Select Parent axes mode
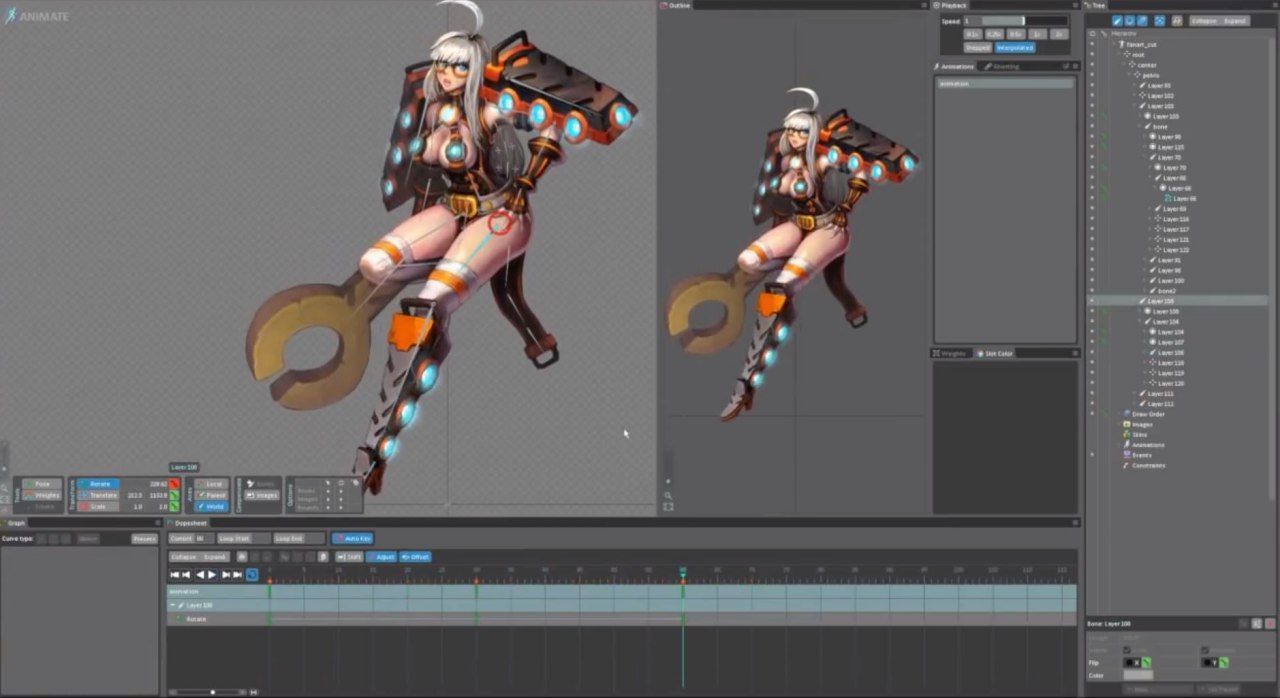Viewport: 1280px width, 698px height. pos(211,495)
